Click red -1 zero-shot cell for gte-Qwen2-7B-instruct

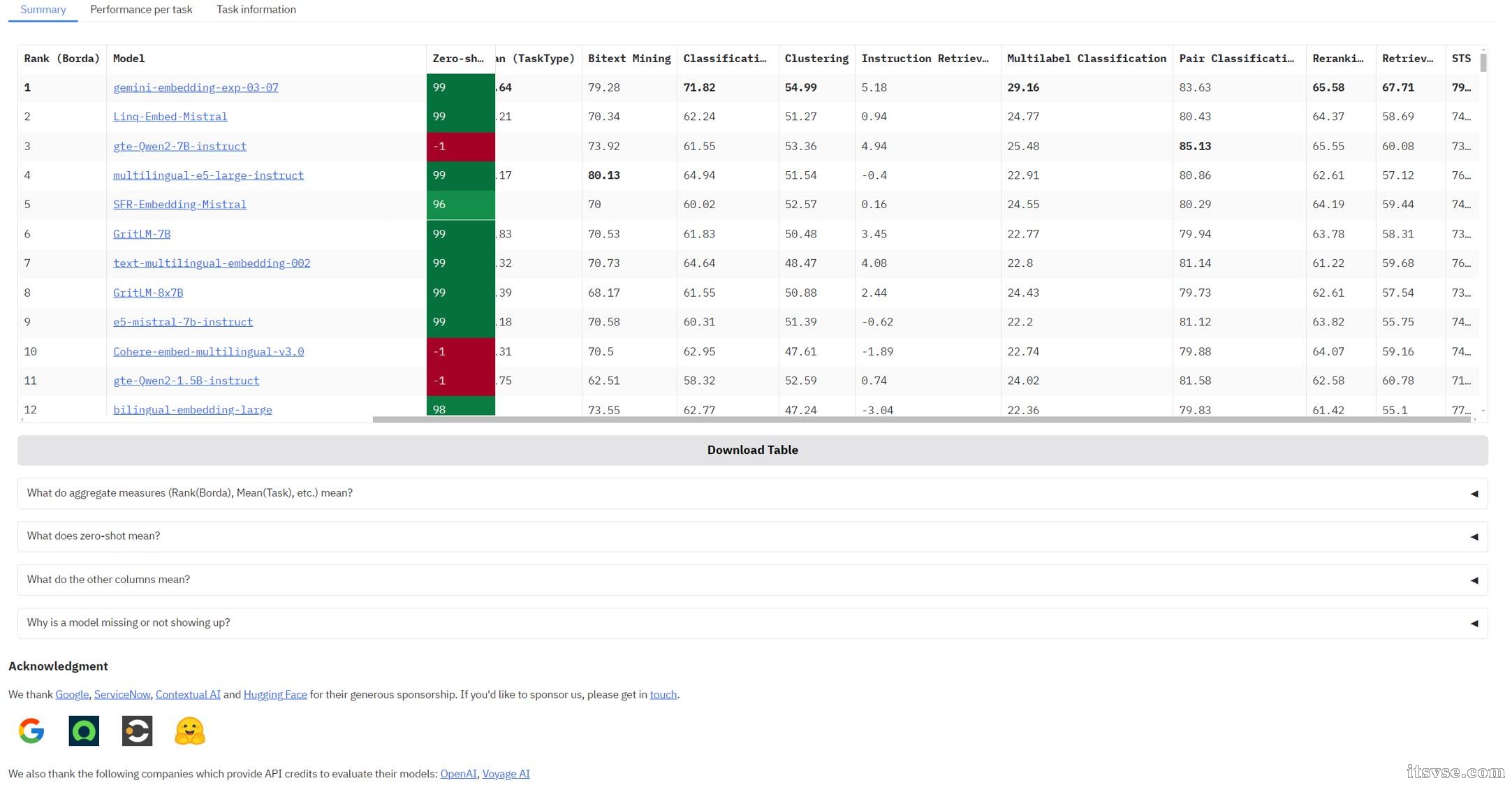pos(461,147)
